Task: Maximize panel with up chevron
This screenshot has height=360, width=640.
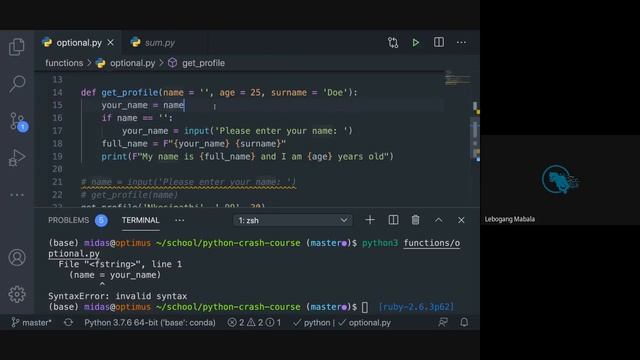Action: (x=438, y=220)
